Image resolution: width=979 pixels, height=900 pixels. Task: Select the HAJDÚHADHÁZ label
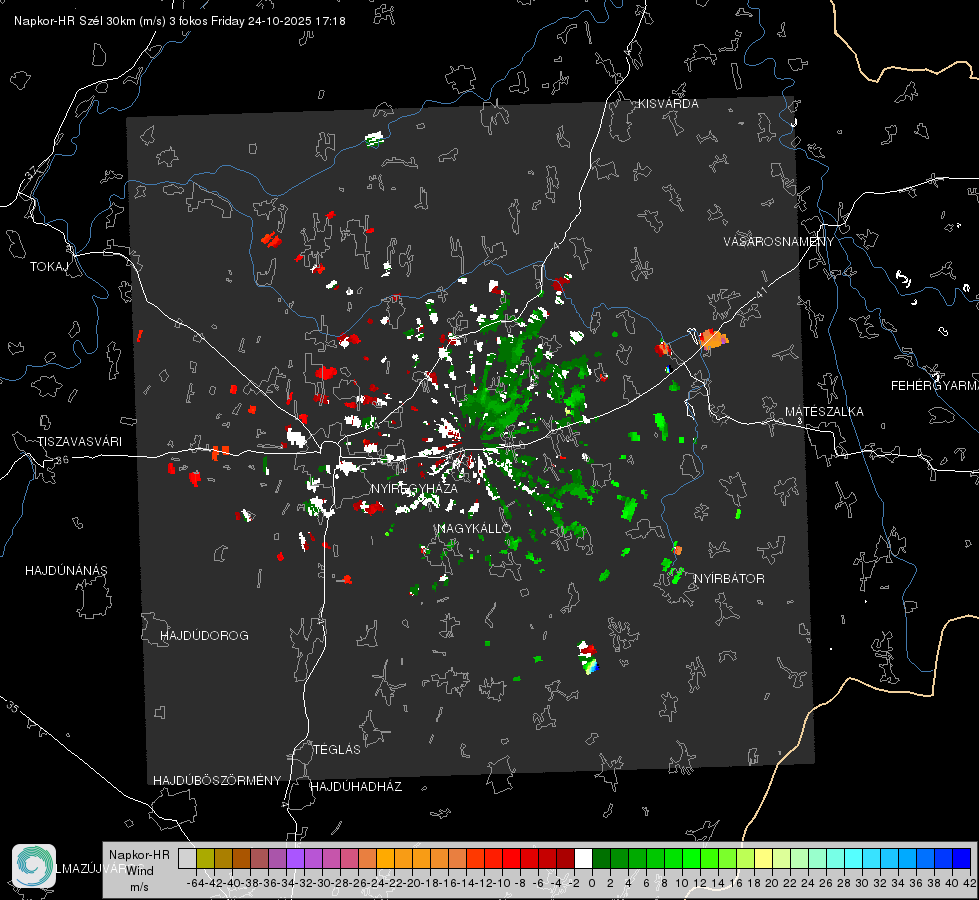356,786
